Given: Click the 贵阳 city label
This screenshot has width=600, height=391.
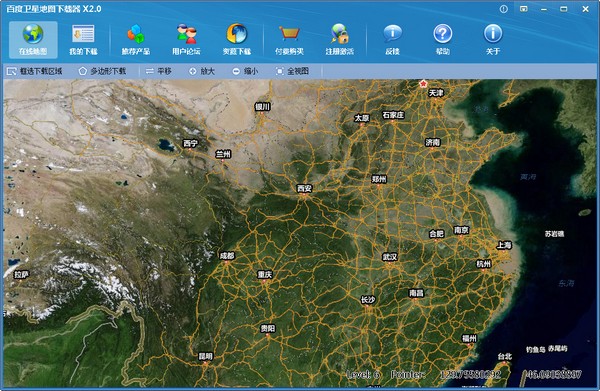Looking at the screenshot, I should [x=267, y=328].
